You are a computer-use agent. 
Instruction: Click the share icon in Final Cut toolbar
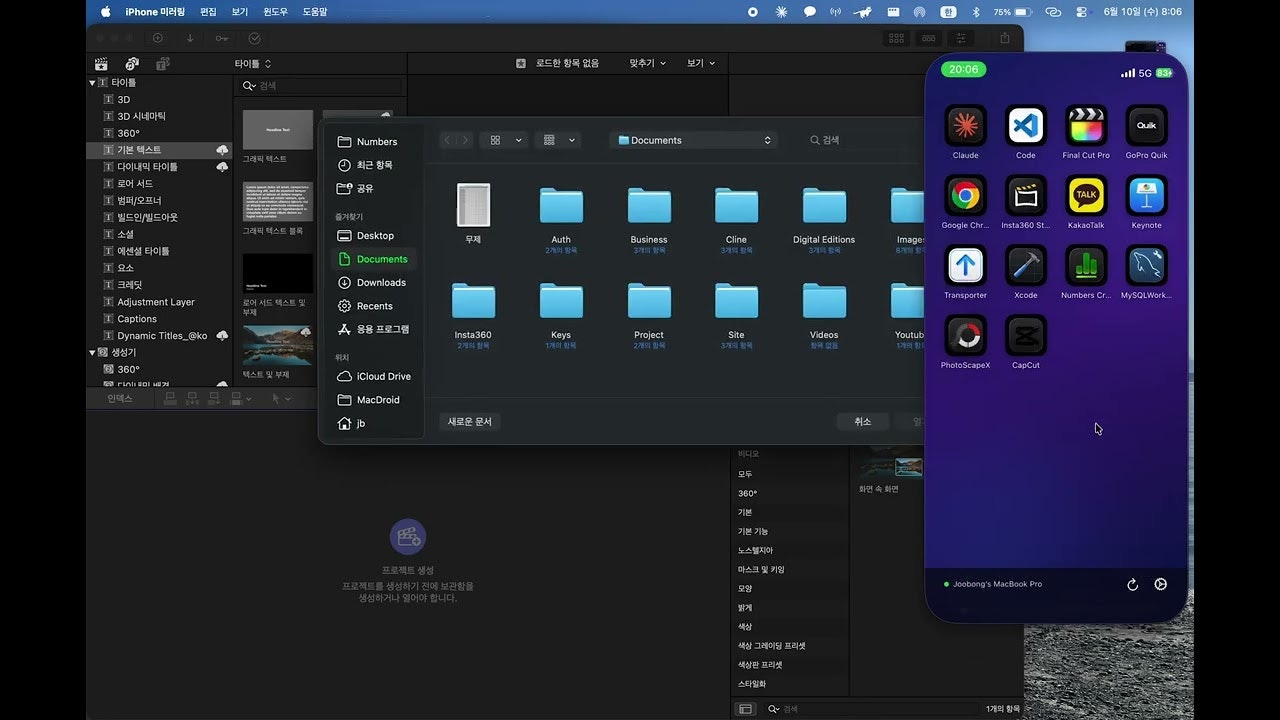click(x=1005, y=38)
